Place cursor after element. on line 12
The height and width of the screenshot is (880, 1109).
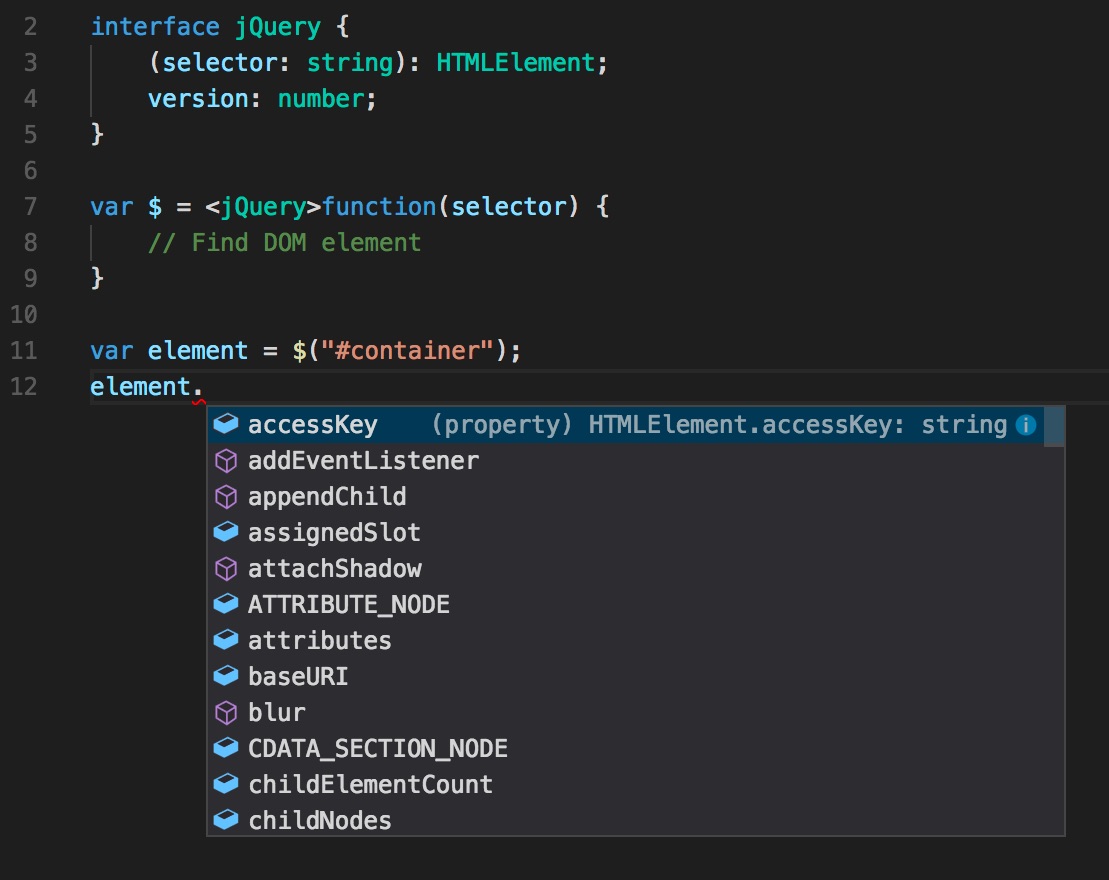point(204,387)
